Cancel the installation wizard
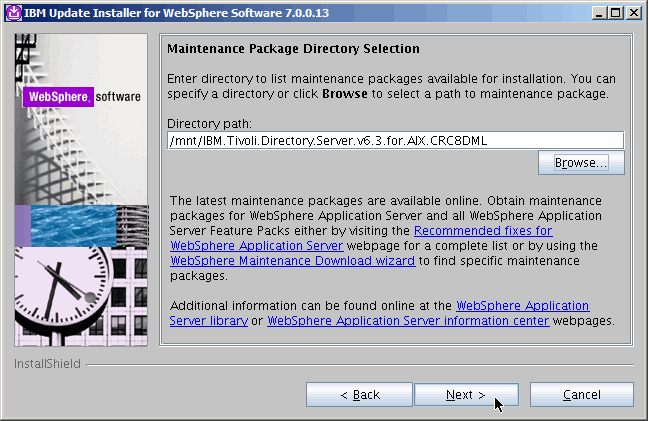 (x=581, y=395)
